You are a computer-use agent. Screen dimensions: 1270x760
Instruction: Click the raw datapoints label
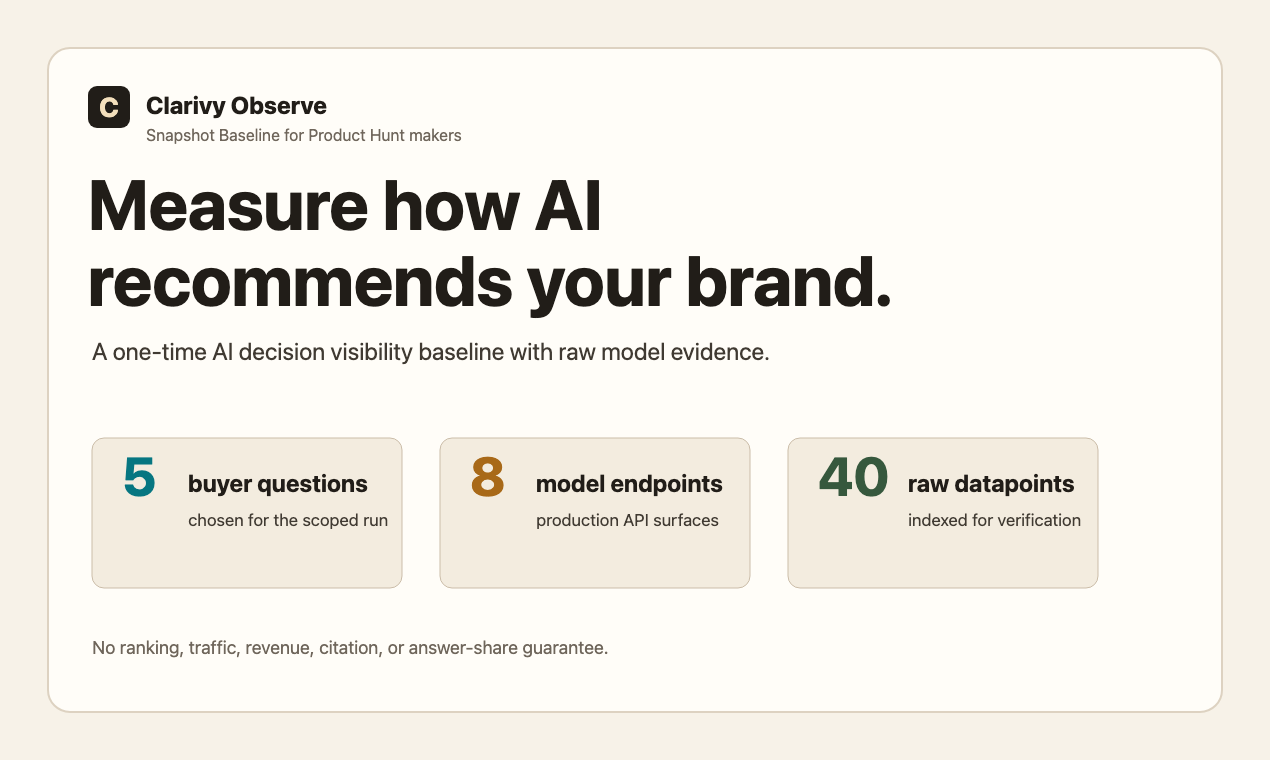tap(991, 484)
